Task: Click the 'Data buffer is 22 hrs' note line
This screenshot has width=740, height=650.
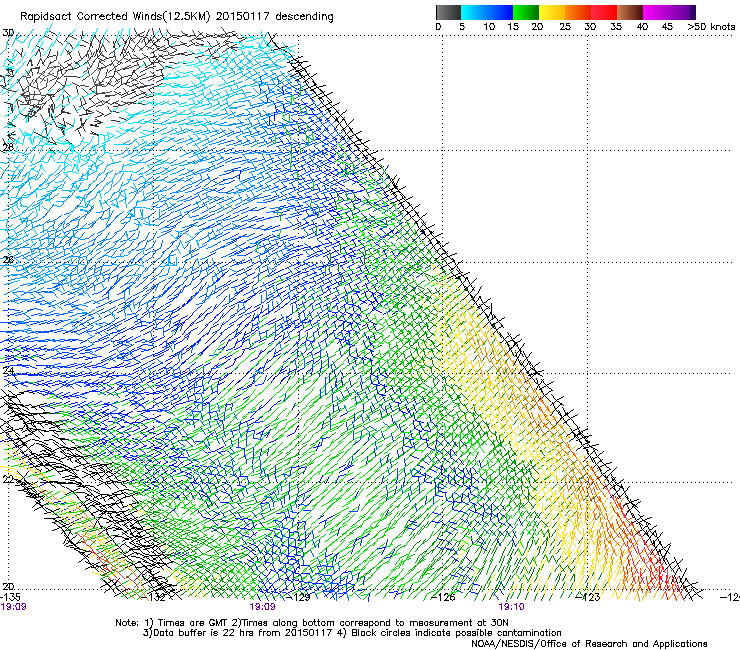Action: pyautogui.click(x=352, y=633)
